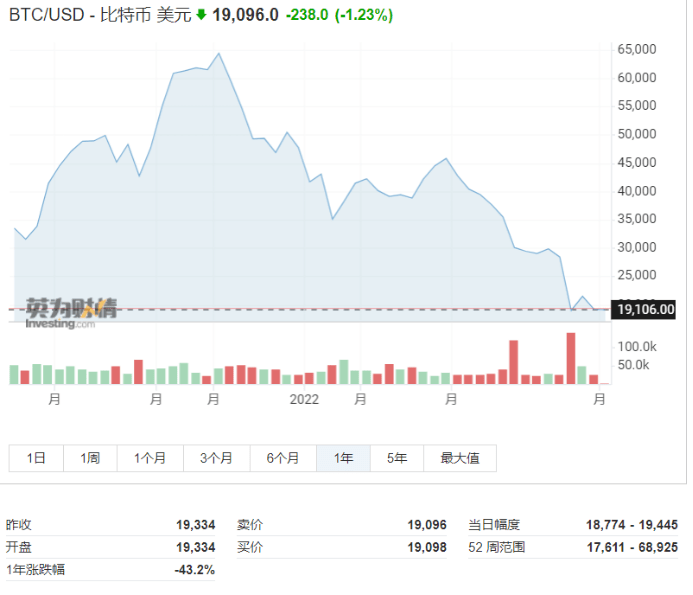Click the chart line's highest peak

[219, 54]
